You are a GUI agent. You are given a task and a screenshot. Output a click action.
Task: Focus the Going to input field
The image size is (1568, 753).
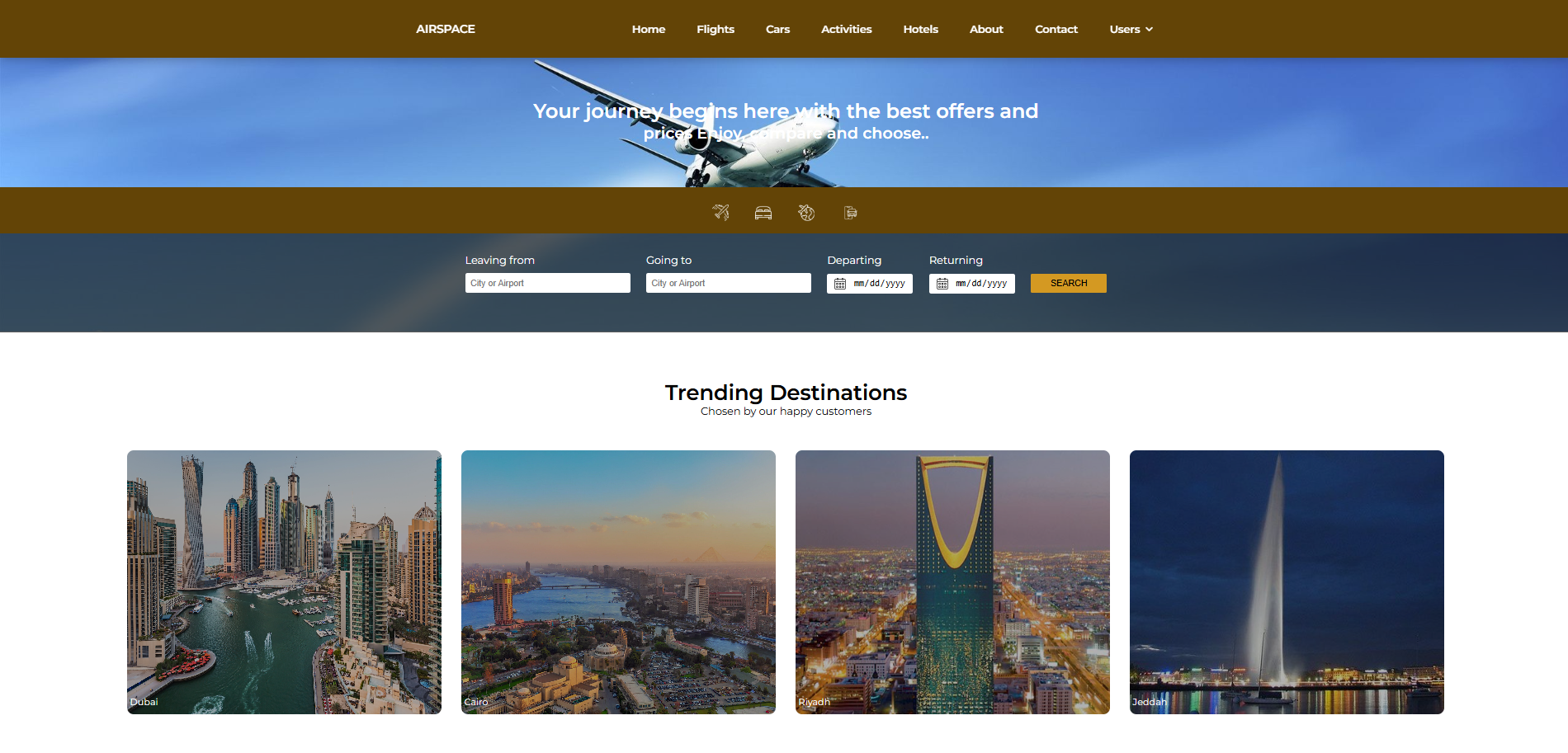pyautogui.click(x=729, y=283)
